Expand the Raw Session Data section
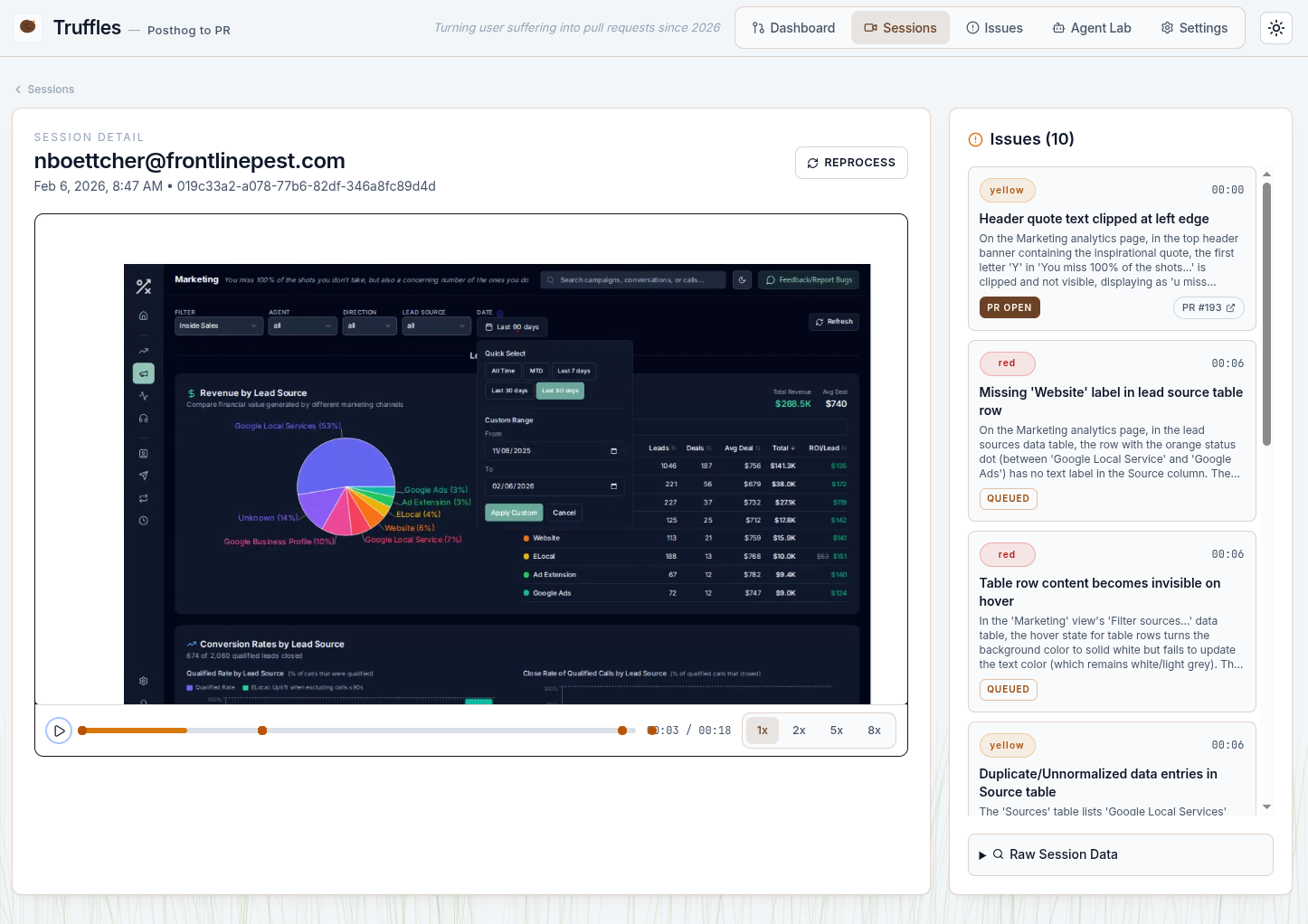This screenshot has height=924, width=1308. (1120, 854)
